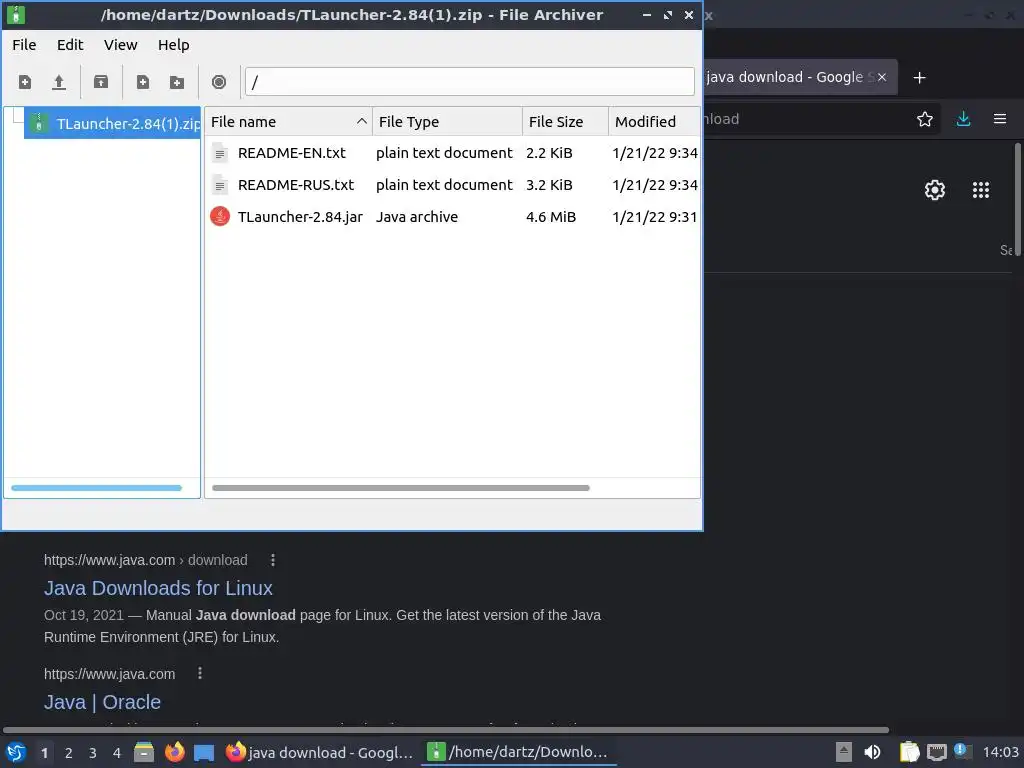Screen dimensions: 1024x768
Task: Click the browser page horizontal scrollbar
Action: tap(446, 729)
